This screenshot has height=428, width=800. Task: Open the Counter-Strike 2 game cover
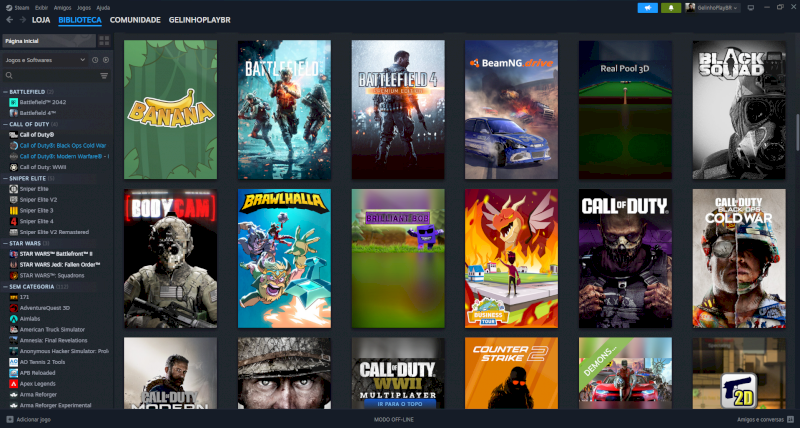tap(511, 373)
